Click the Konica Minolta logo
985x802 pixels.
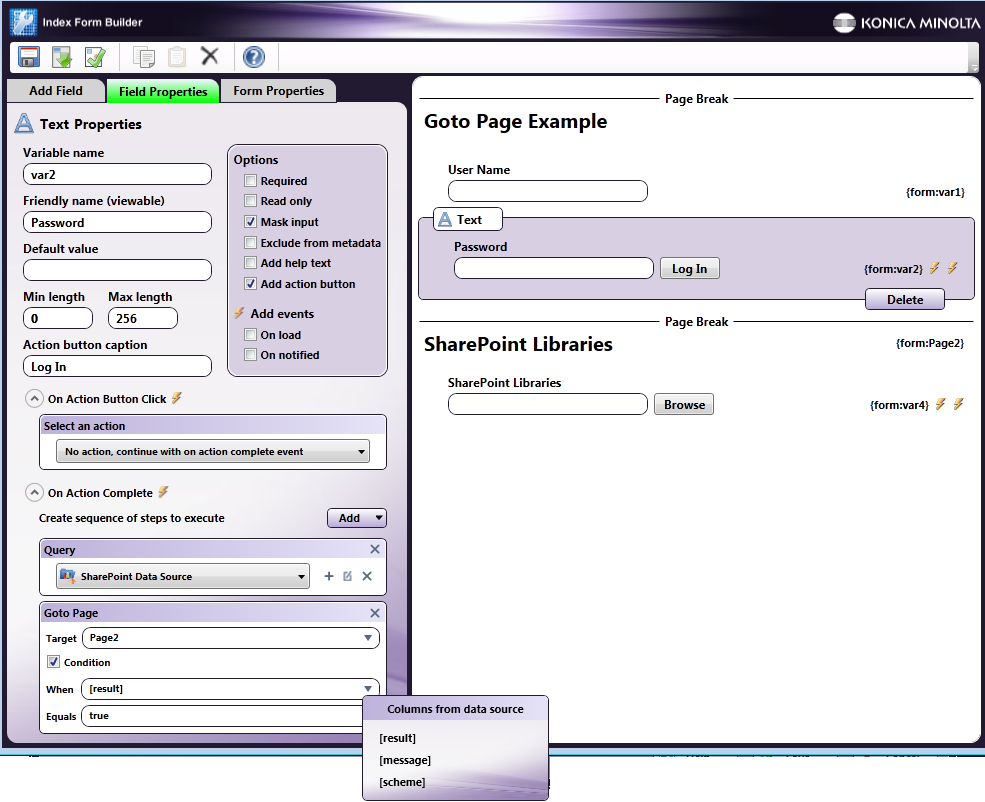906,23
